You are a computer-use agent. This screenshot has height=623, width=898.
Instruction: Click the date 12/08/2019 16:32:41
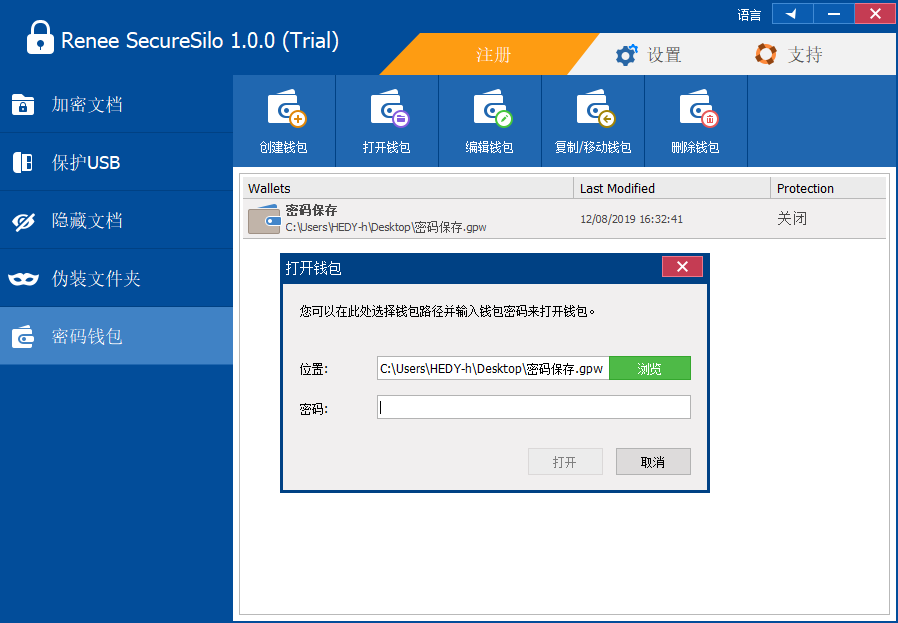click(x=631, y=219)
